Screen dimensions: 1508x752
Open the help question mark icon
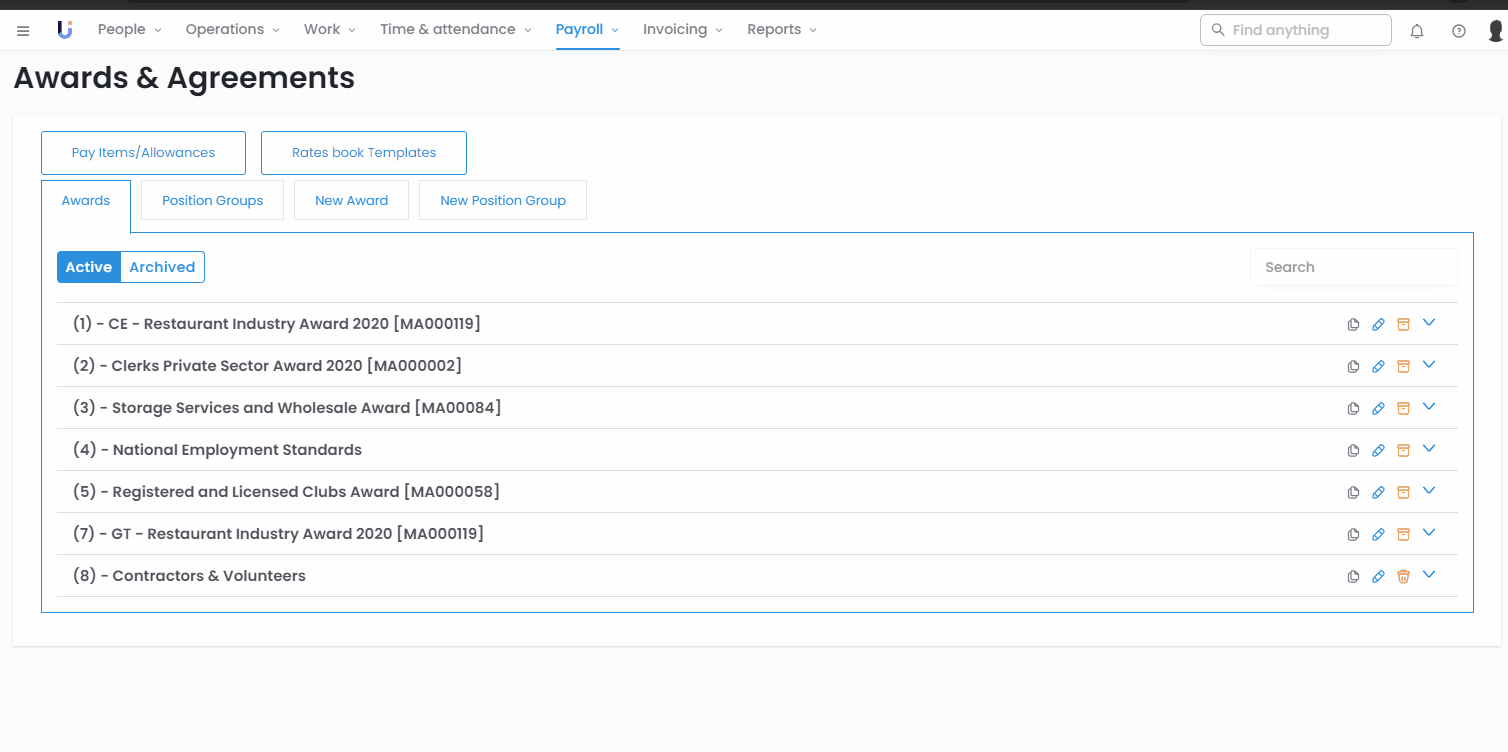(1459, 31)
